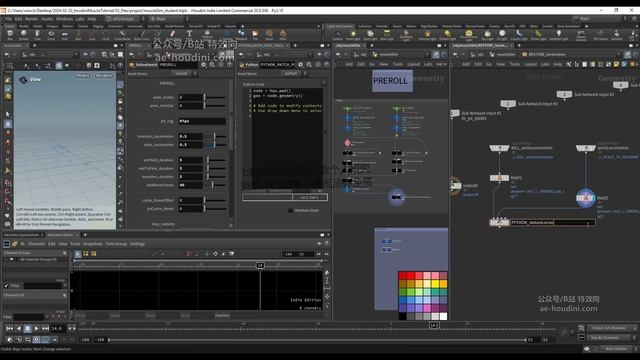Toggle the Maintain State checkbox
The height and width of the screenshot is (360, 640).
click(x=290, y=211)
